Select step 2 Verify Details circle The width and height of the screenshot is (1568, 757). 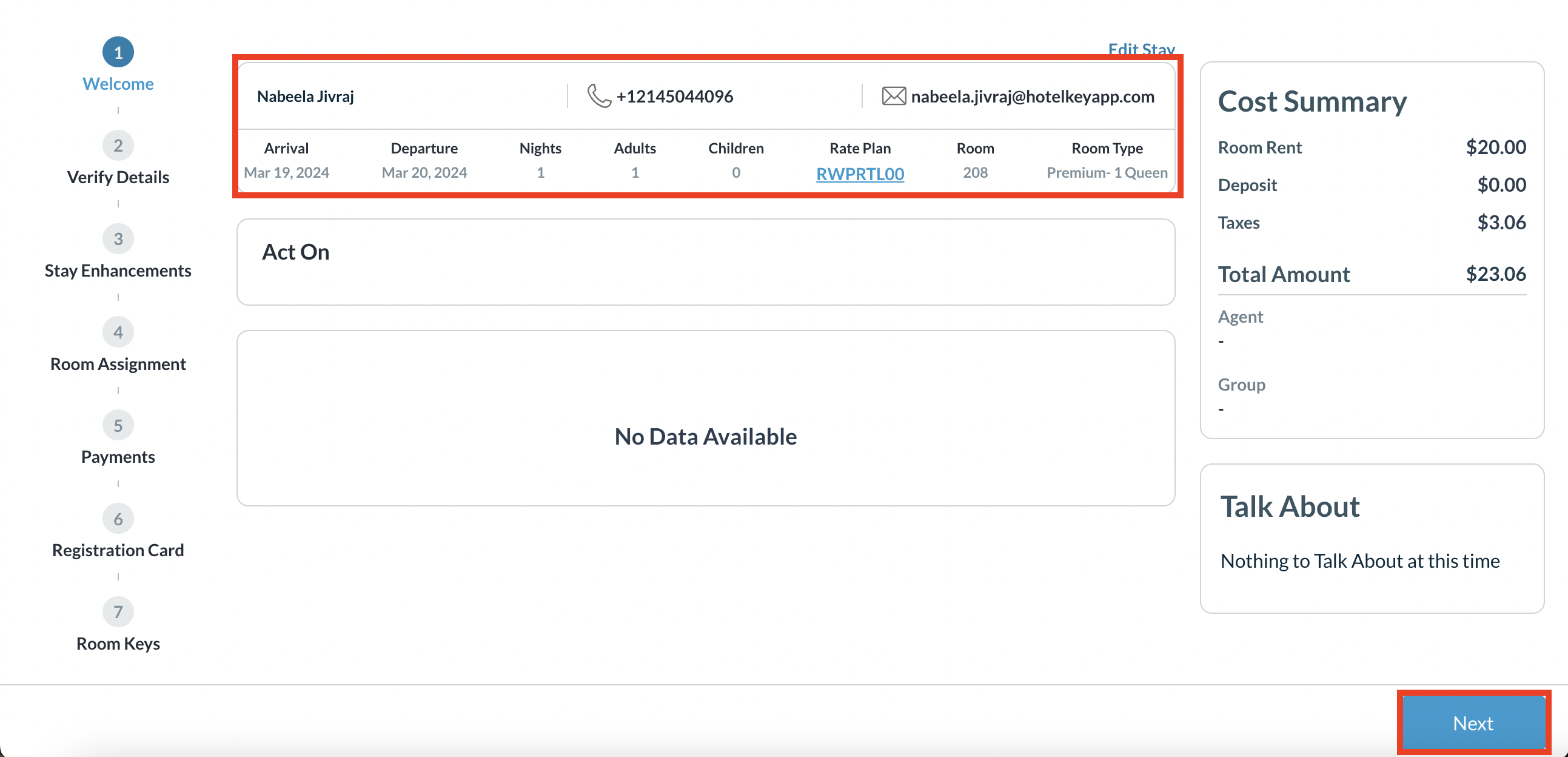(x=118, y=146)
